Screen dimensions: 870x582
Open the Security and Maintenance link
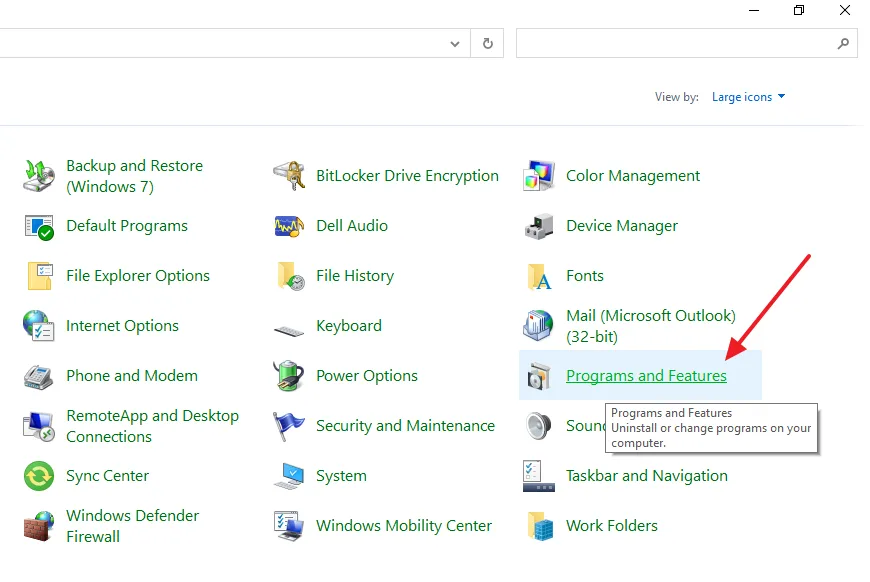(405, 426)
